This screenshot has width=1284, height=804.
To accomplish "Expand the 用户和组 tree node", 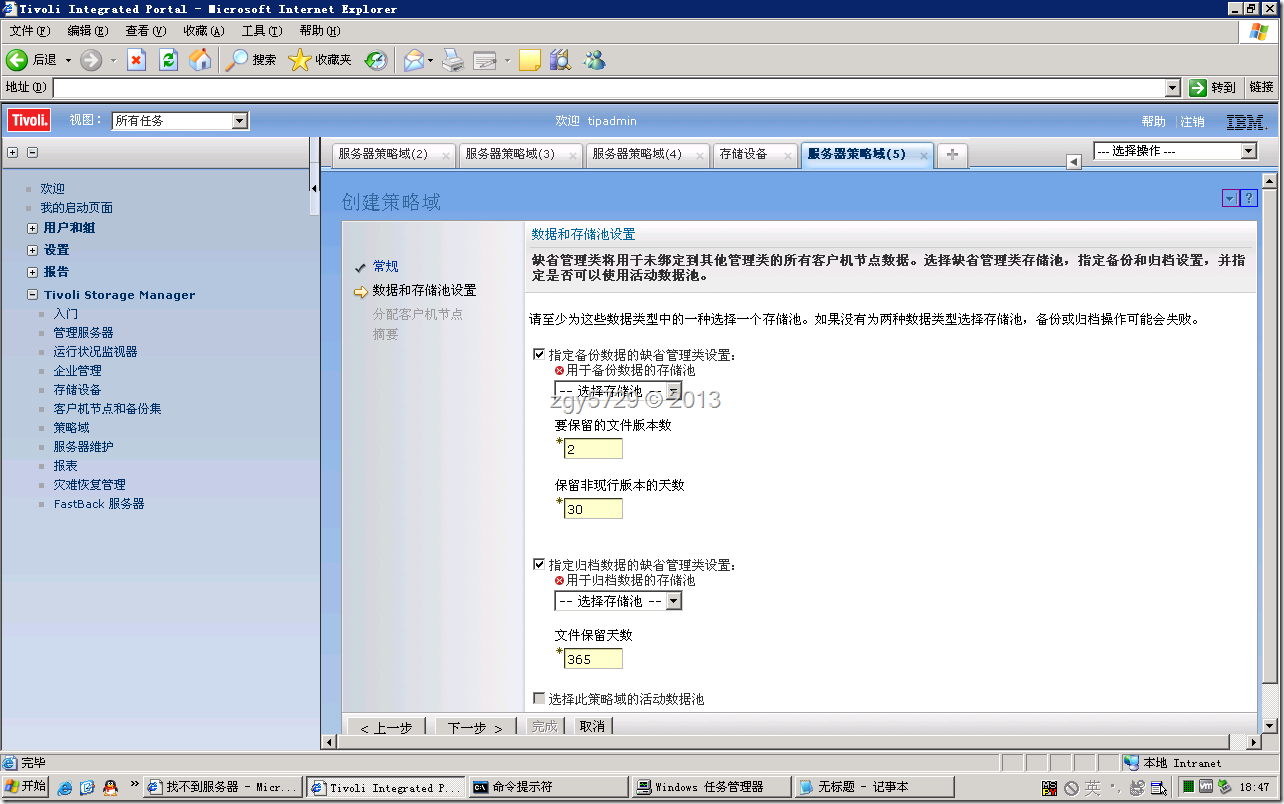I will 33,228.
